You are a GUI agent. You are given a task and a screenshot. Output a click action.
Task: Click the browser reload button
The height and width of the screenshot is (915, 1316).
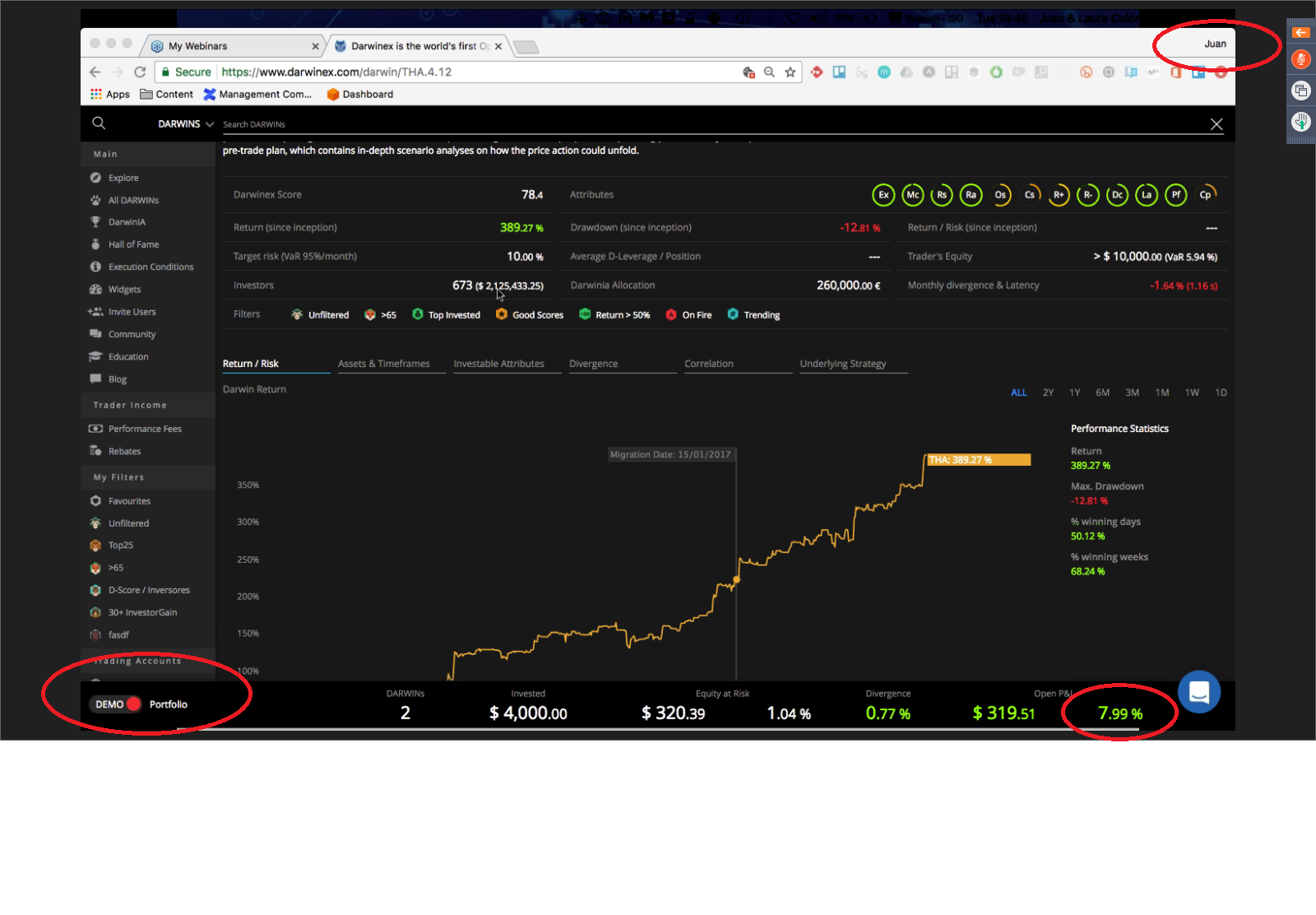pyautogui.click(x=140, y=72)
